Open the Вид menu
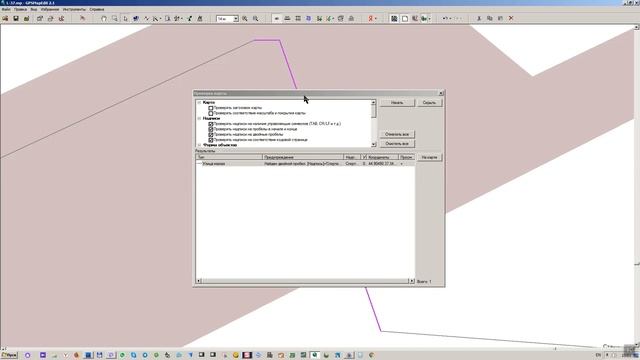Image resolution: width=640 pixels, height=360 pixels. 34,9
